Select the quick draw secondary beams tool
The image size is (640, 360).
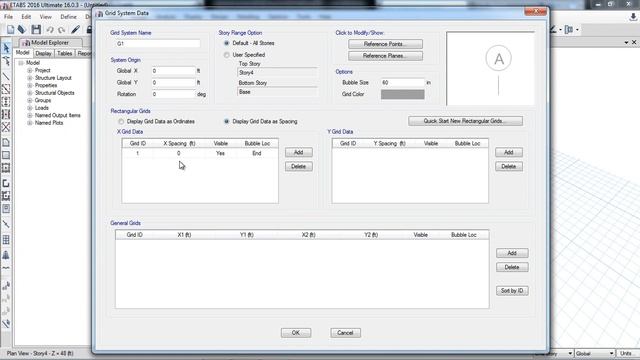point(6,114)
